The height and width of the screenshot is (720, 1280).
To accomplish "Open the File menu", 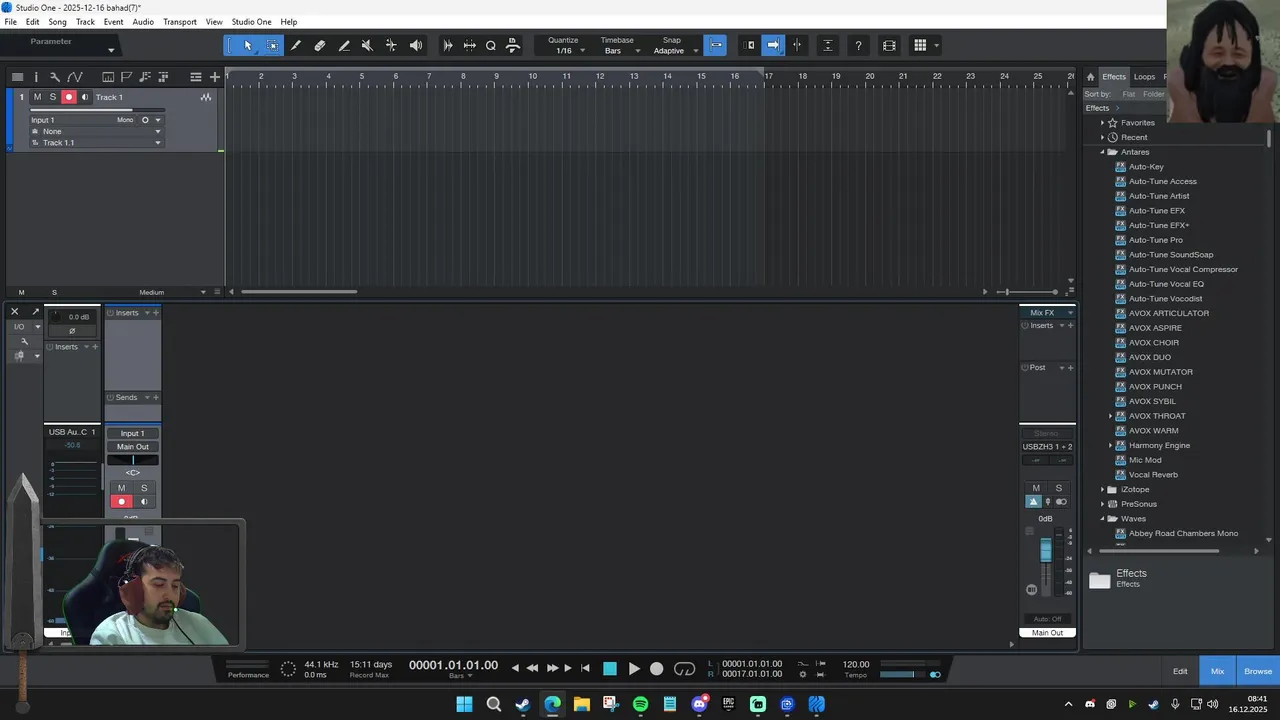I will 10,22.
